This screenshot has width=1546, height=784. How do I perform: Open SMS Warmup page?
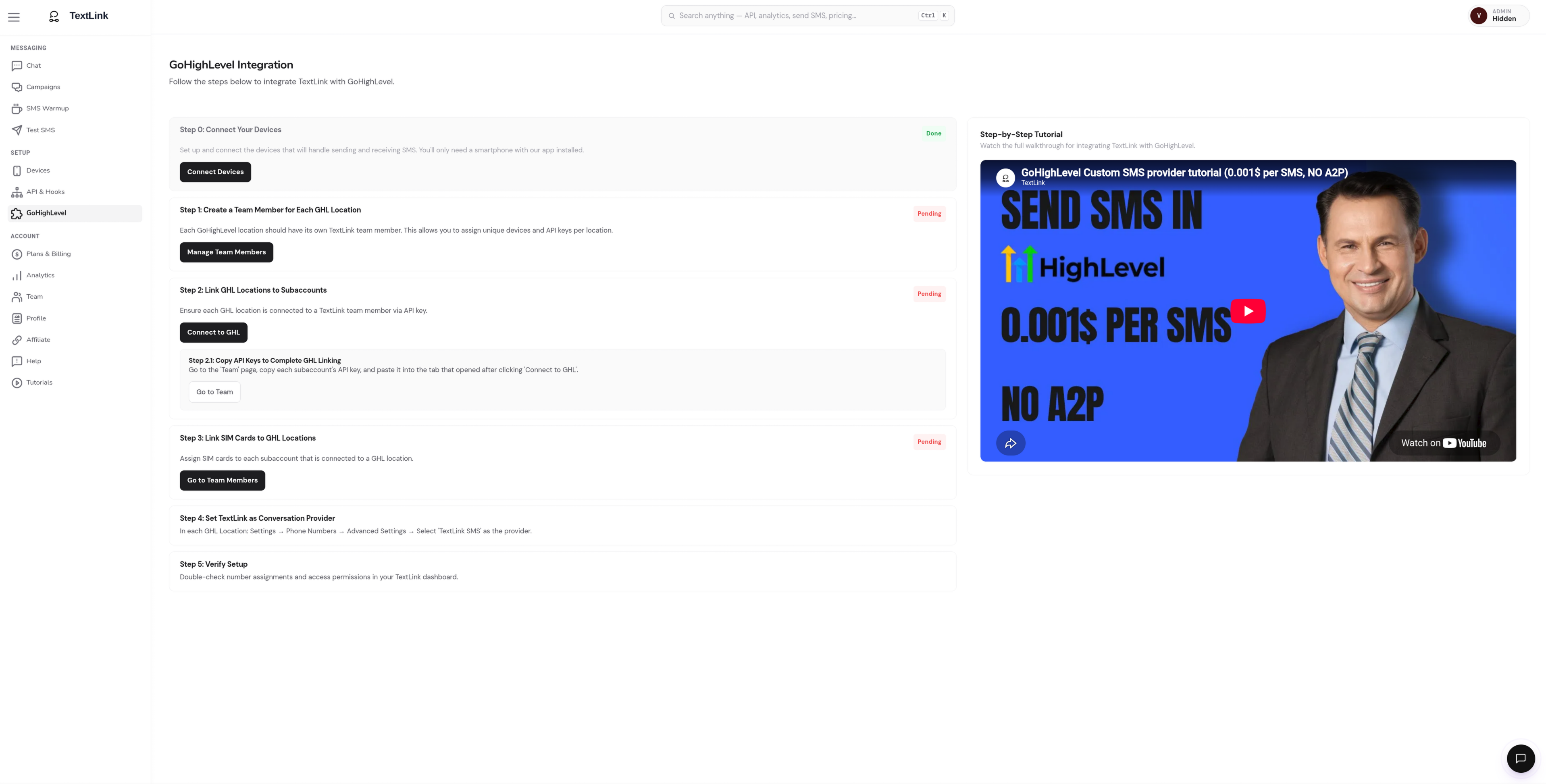coord(75,109)
